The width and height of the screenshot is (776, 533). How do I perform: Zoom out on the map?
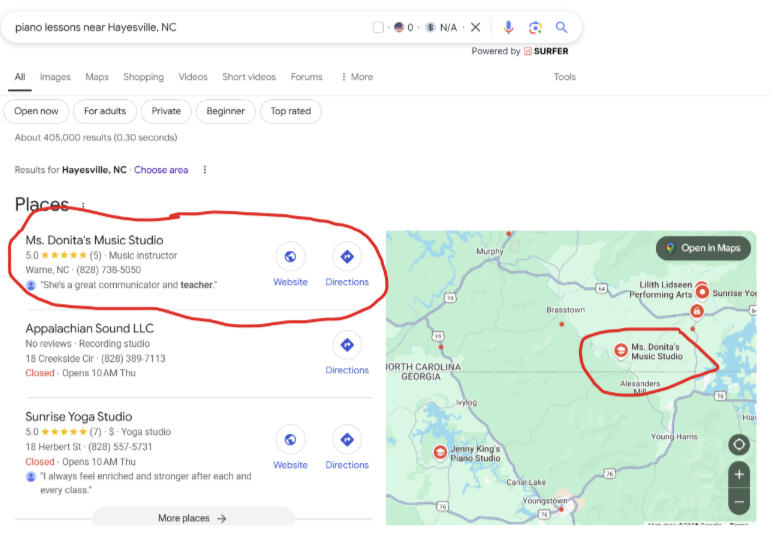[x=739, y=500]
